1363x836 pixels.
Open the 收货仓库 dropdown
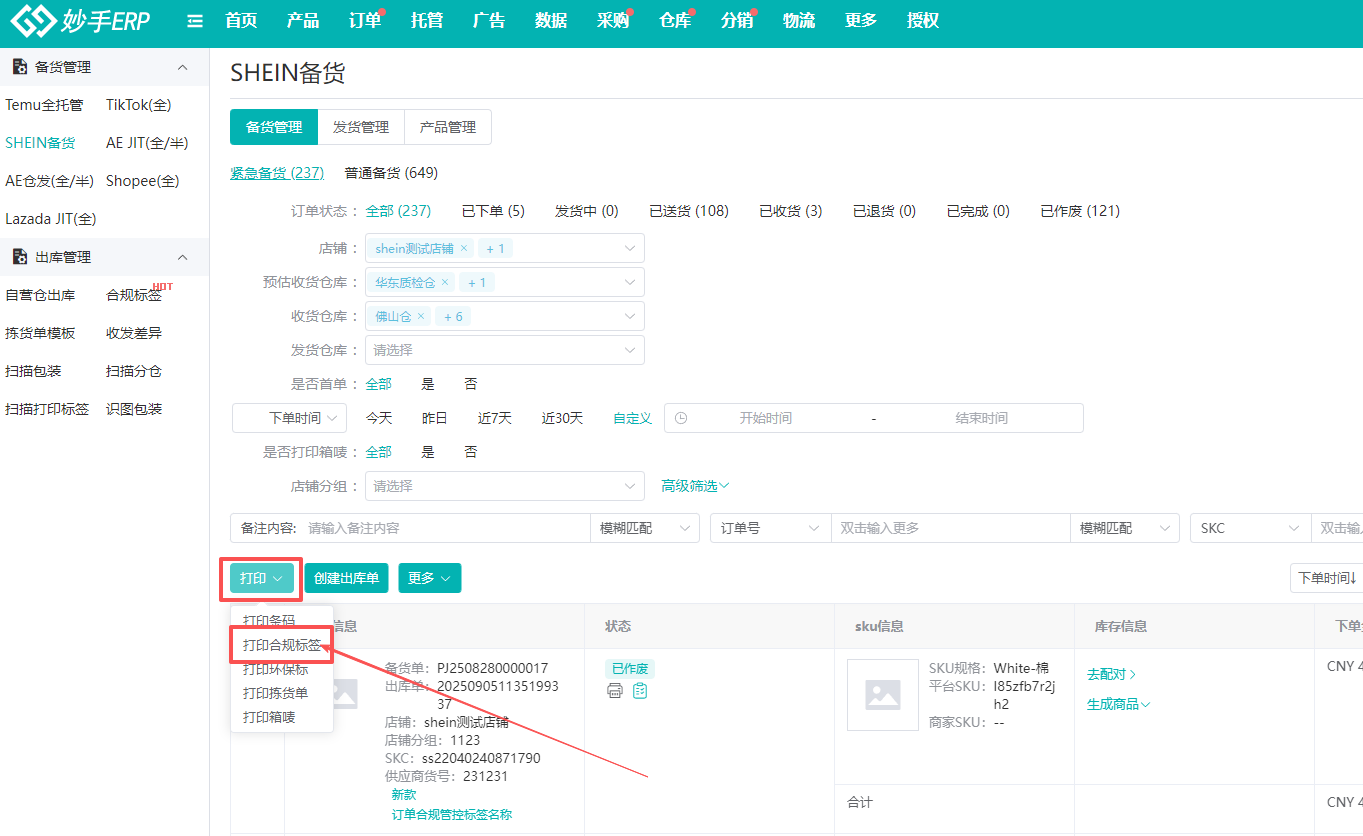pyautogui.click(x=505, y=316)
